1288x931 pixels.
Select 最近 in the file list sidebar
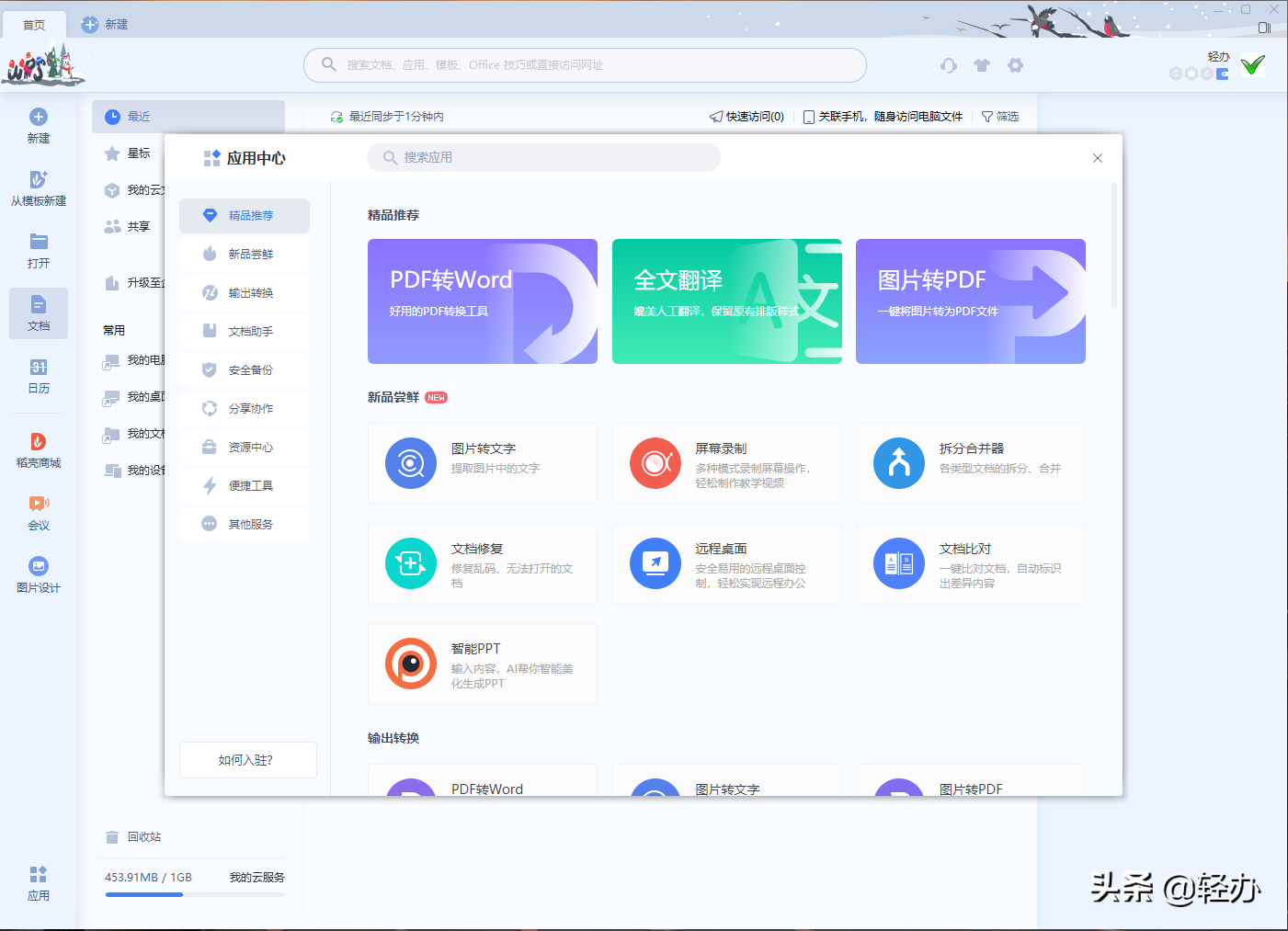click(x=188, y=117)
